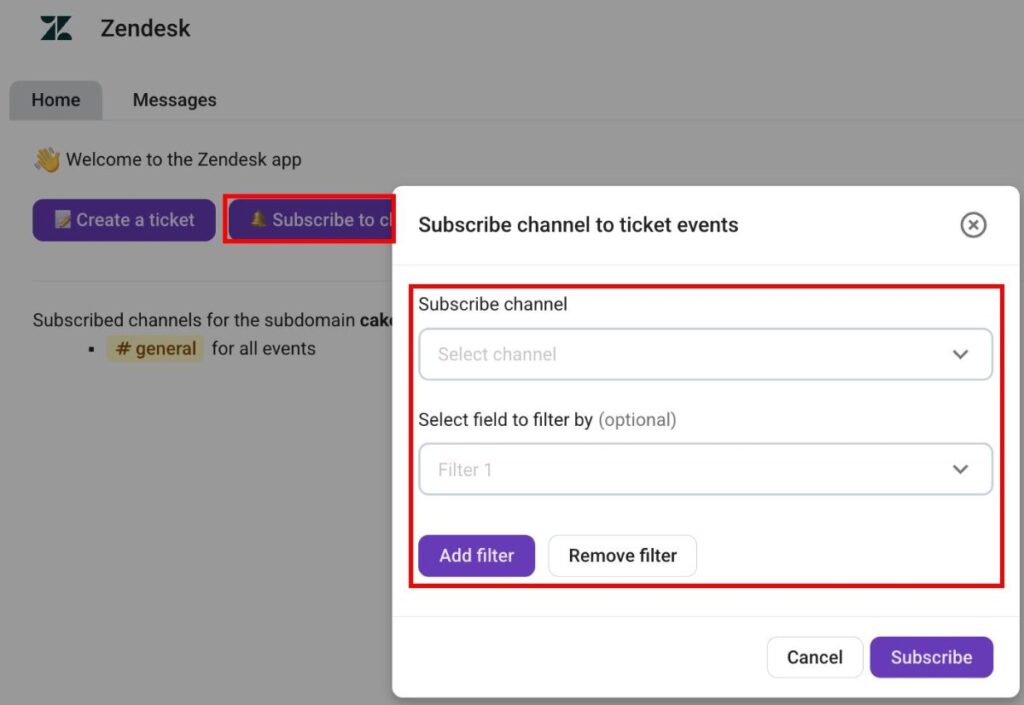The width and height of the screenshot is (1024, 705).
Task: Switch to the Home tab
Action: (56, 100)
